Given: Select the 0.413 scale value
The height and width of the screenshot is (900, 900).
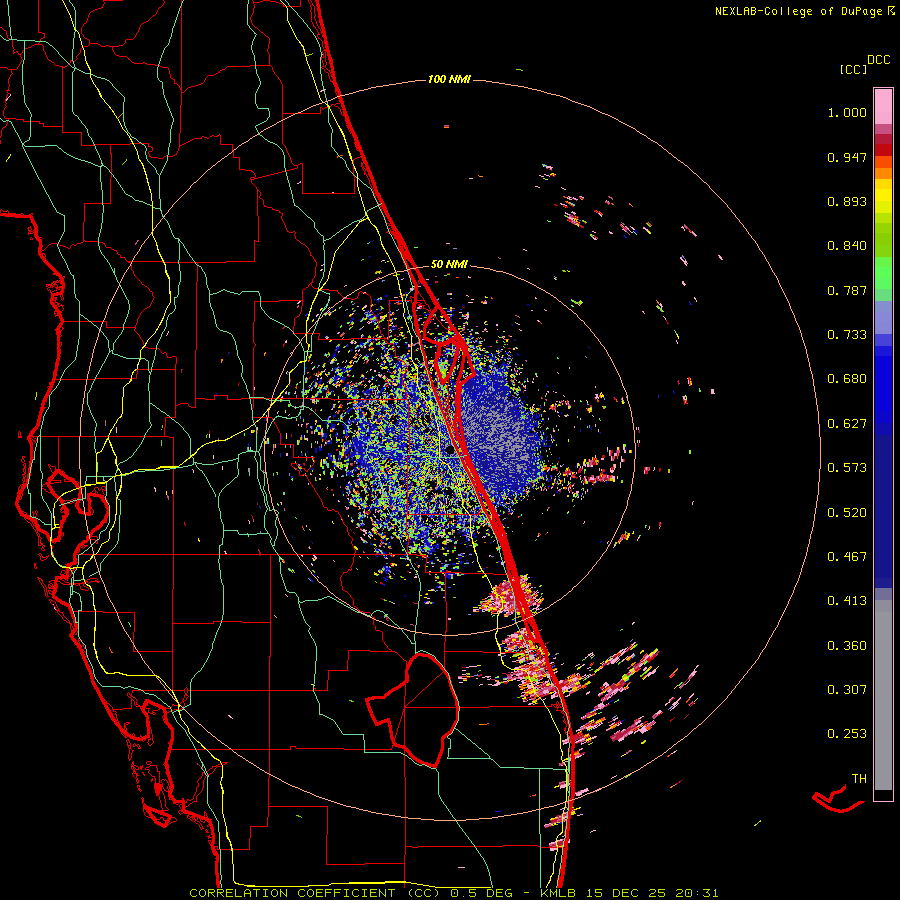Looking at the screenshot, I should pos(847,601).
